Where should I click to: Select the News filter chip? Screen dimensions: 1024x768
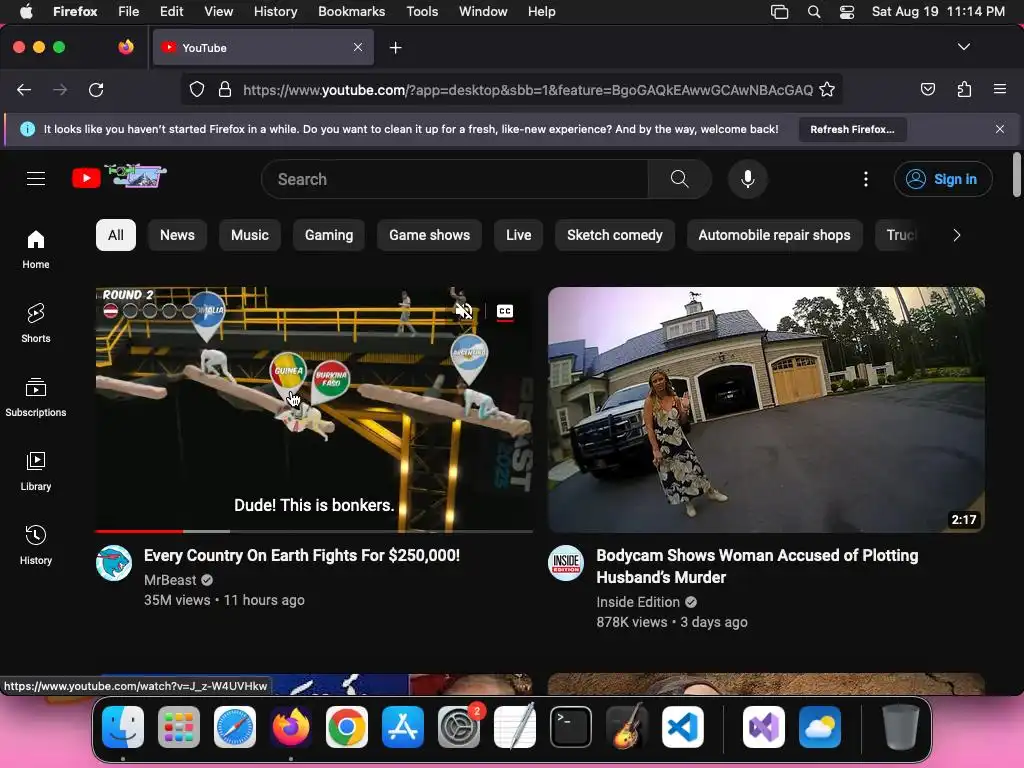[177, 235]
